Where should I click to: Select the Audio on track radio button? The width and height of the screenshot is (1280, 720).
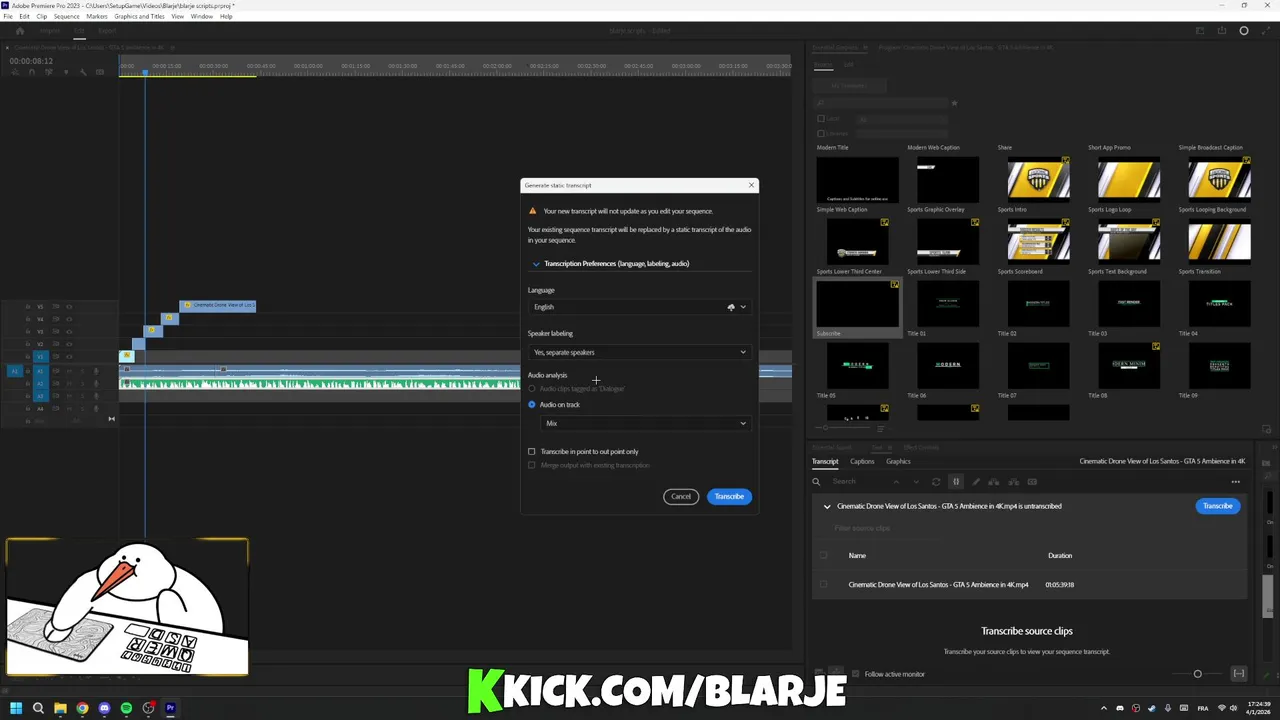(532, 405)
